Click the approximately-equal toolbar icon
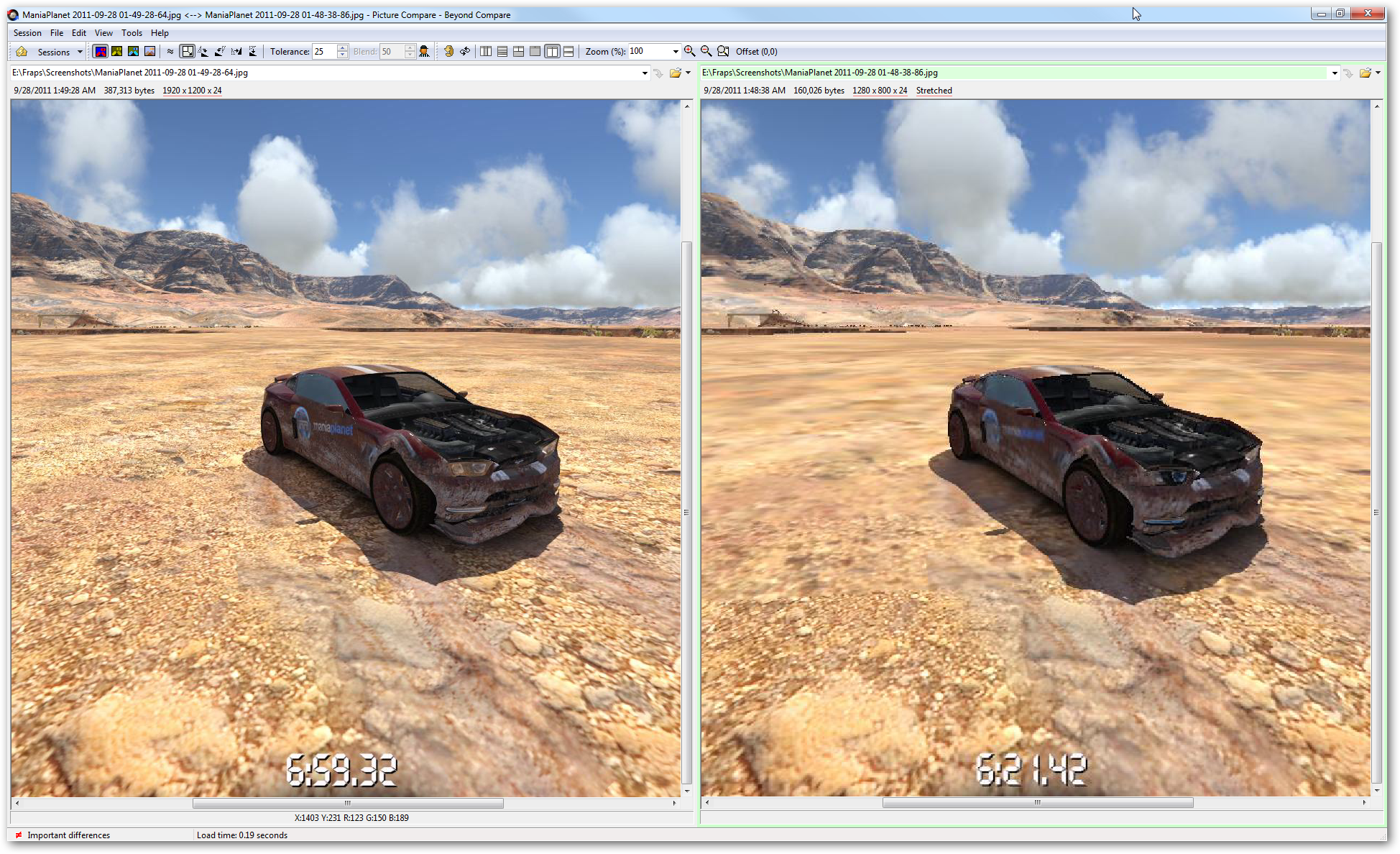1400x854 pixels. point(170,52)
